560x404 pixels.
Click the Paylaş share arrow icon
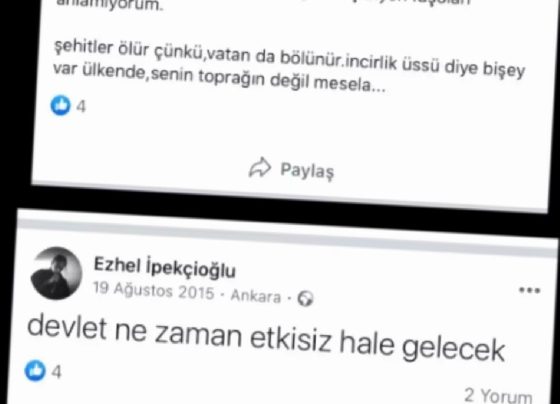click(x=260, y=168)
